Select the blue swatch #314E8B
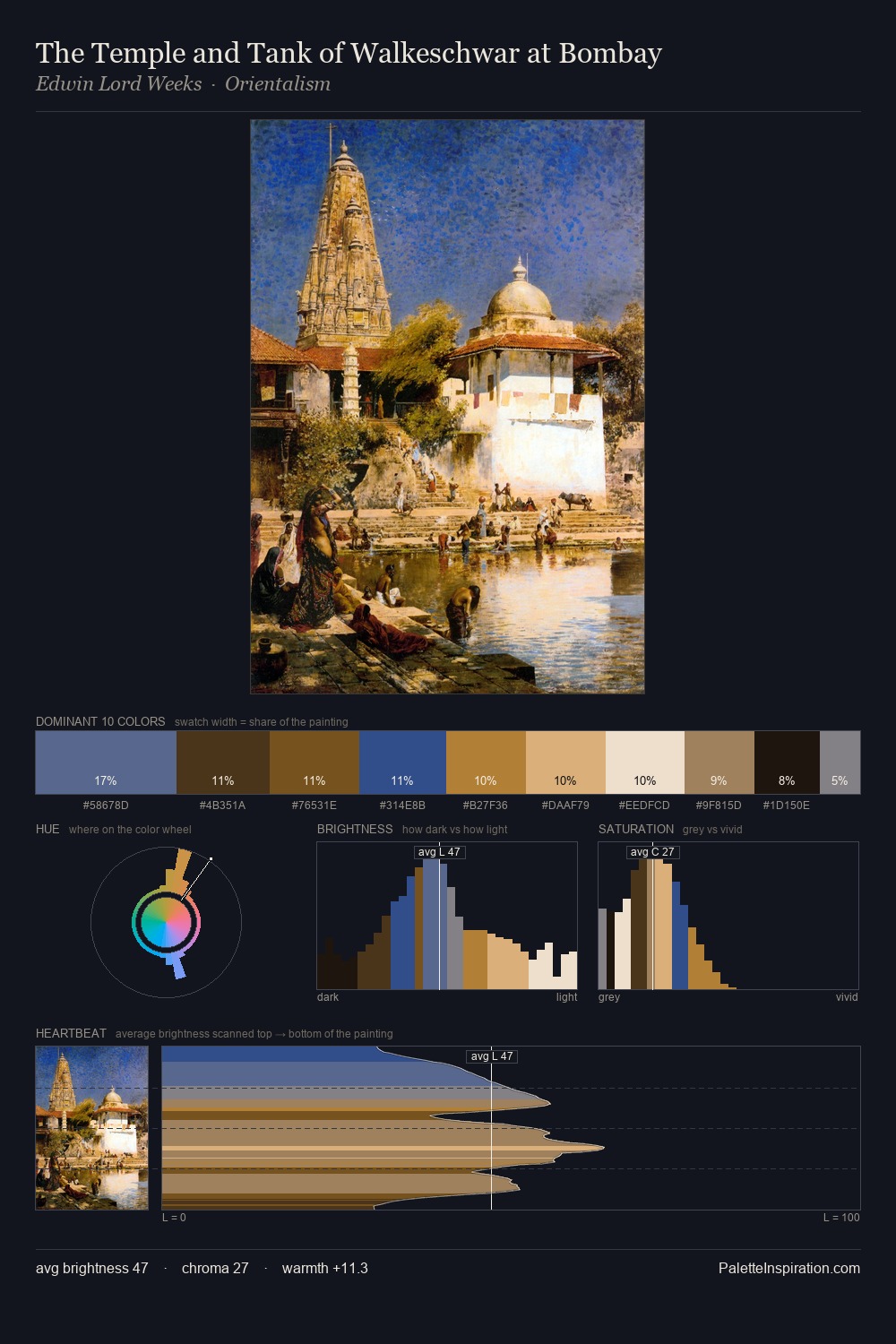Screen dimensions: 896x1344 click(402, 762)
